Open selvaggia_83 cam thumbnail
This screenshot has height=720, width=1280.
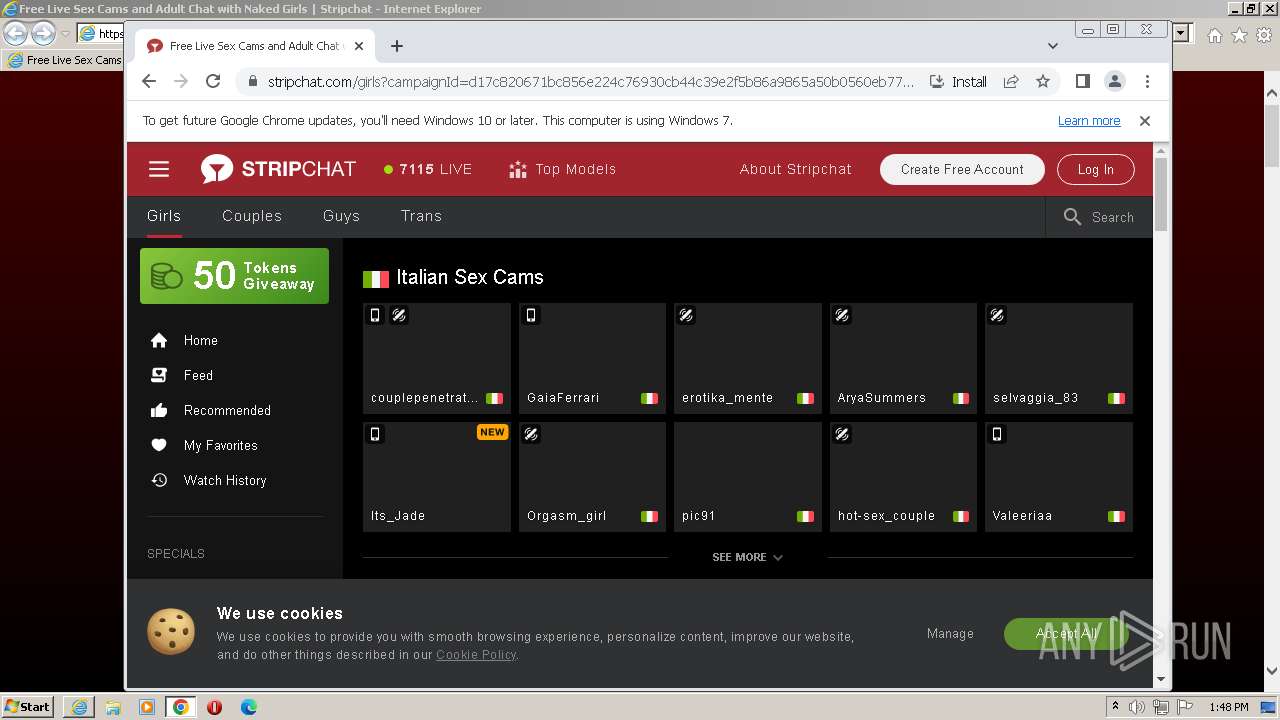pos(1059,358)
